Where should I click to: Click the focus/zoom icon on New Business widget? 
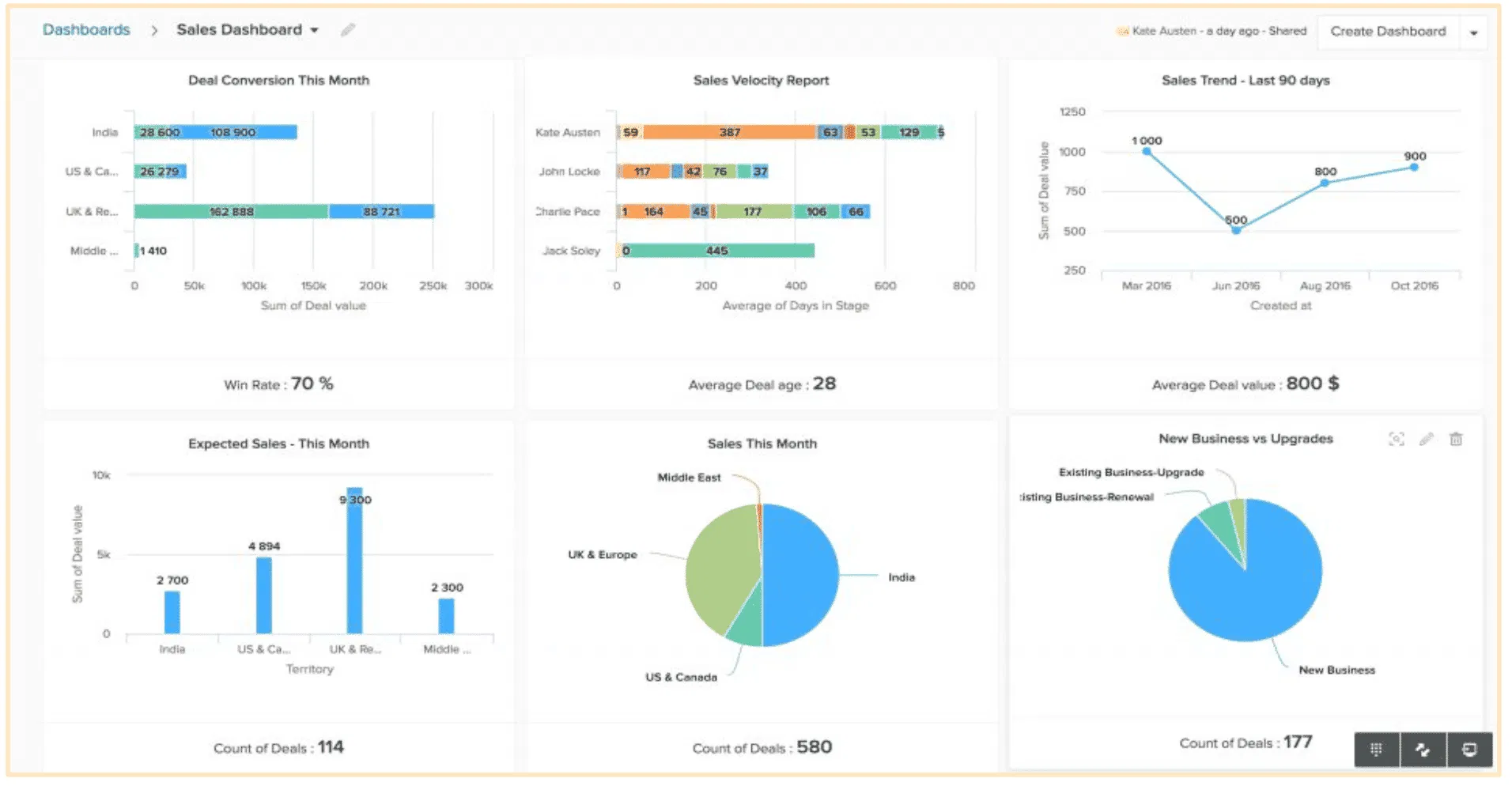click(1397, 439)
